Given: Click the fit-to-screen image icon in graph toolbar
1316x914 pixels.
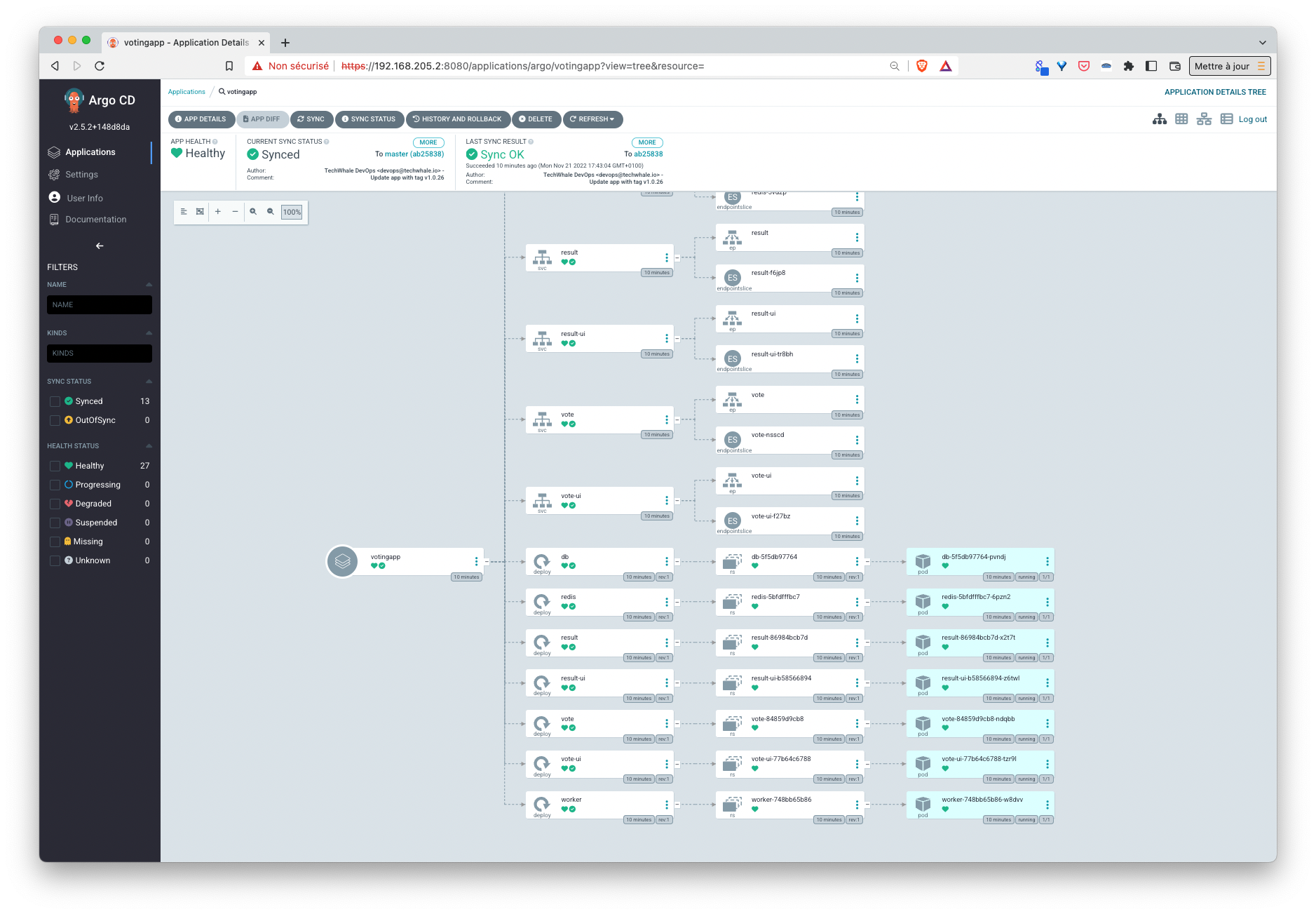Looking at the screenshot, I should (x=200, y=212).
